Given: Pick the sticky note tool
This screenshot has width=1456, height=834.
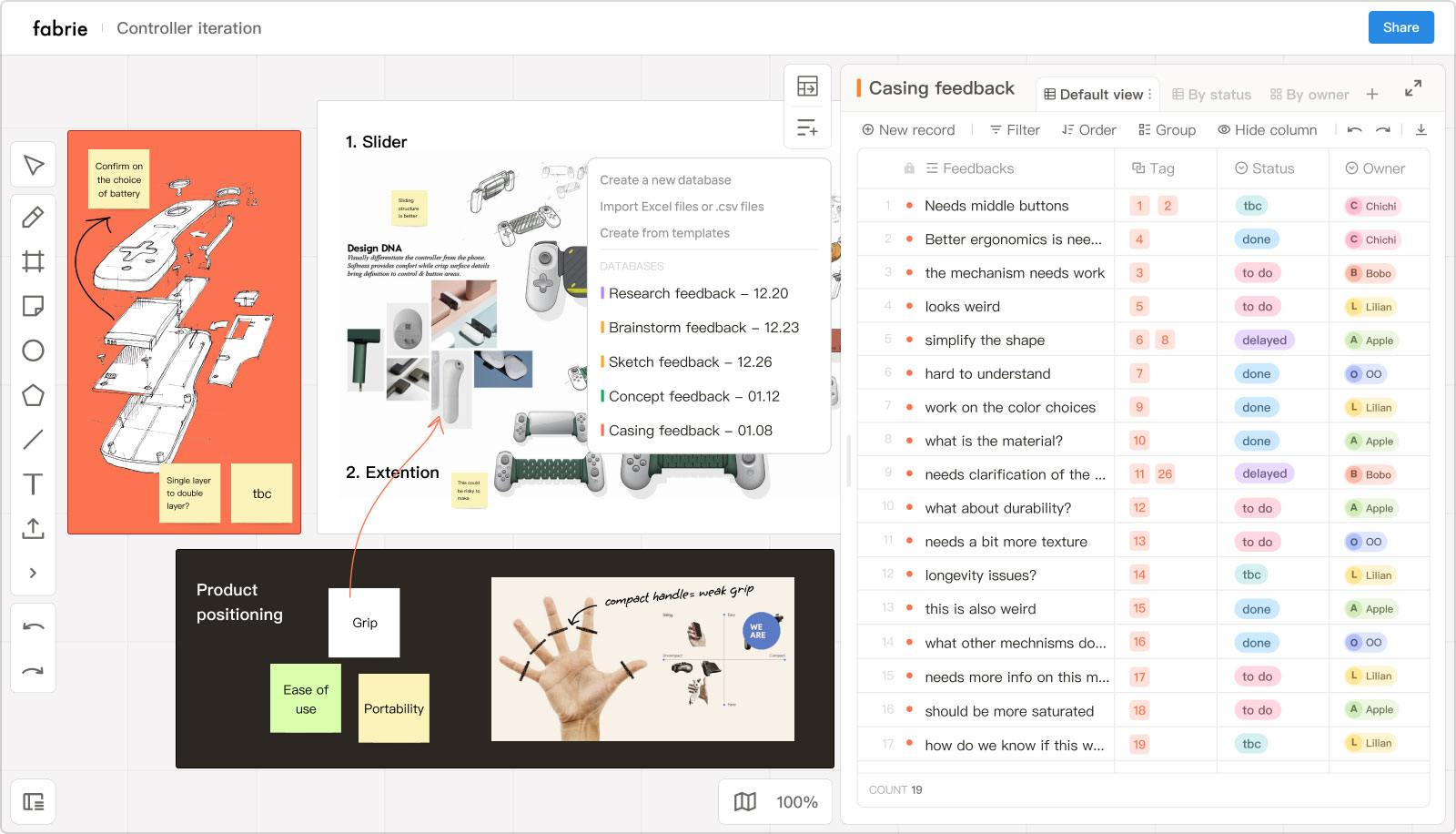Looking at the screenshot, I should [x=33, y=306].
